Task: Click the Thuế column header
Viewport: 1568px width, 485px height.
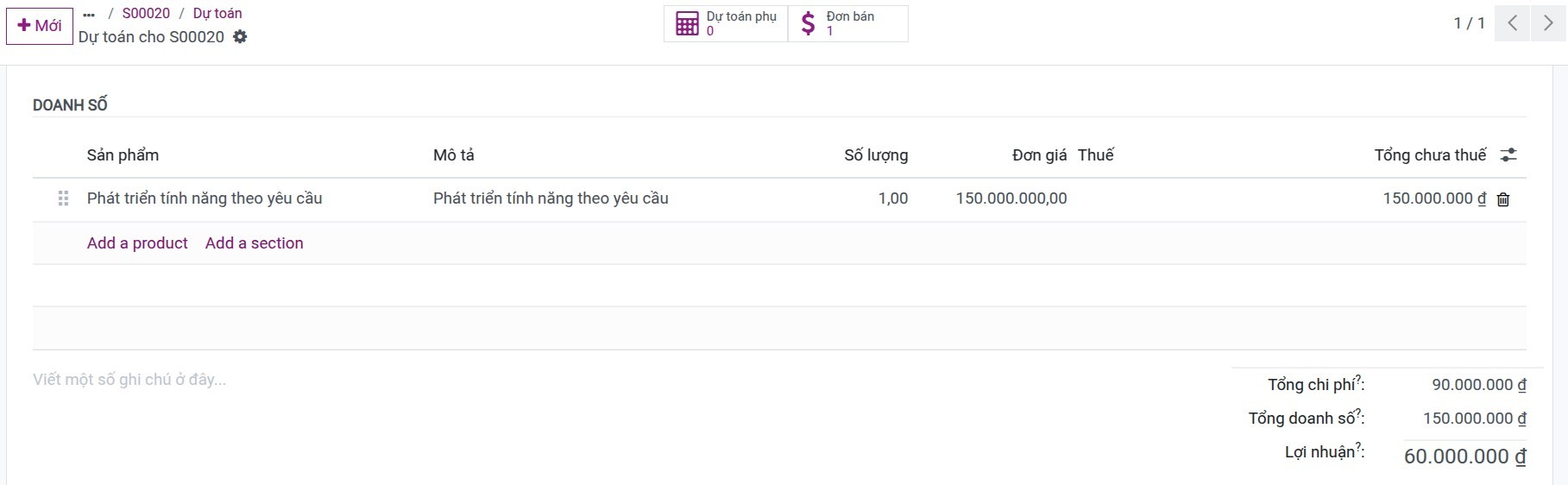Action: (1096, 155)
